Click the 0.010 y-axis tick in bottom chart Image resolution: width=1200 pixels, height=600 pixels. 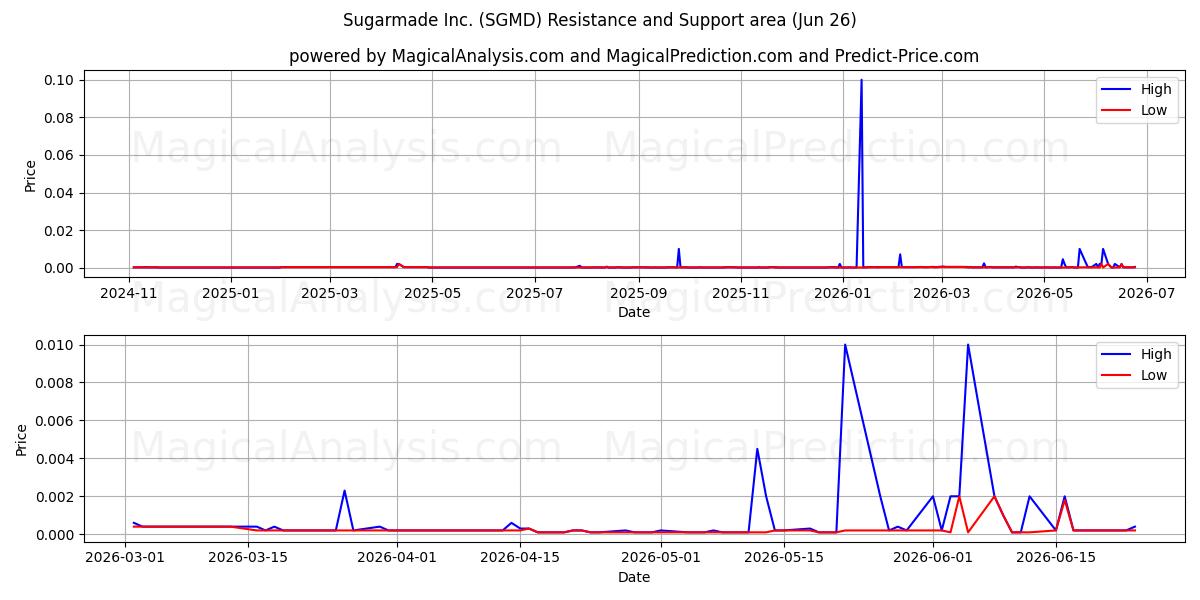click(57, 345)
